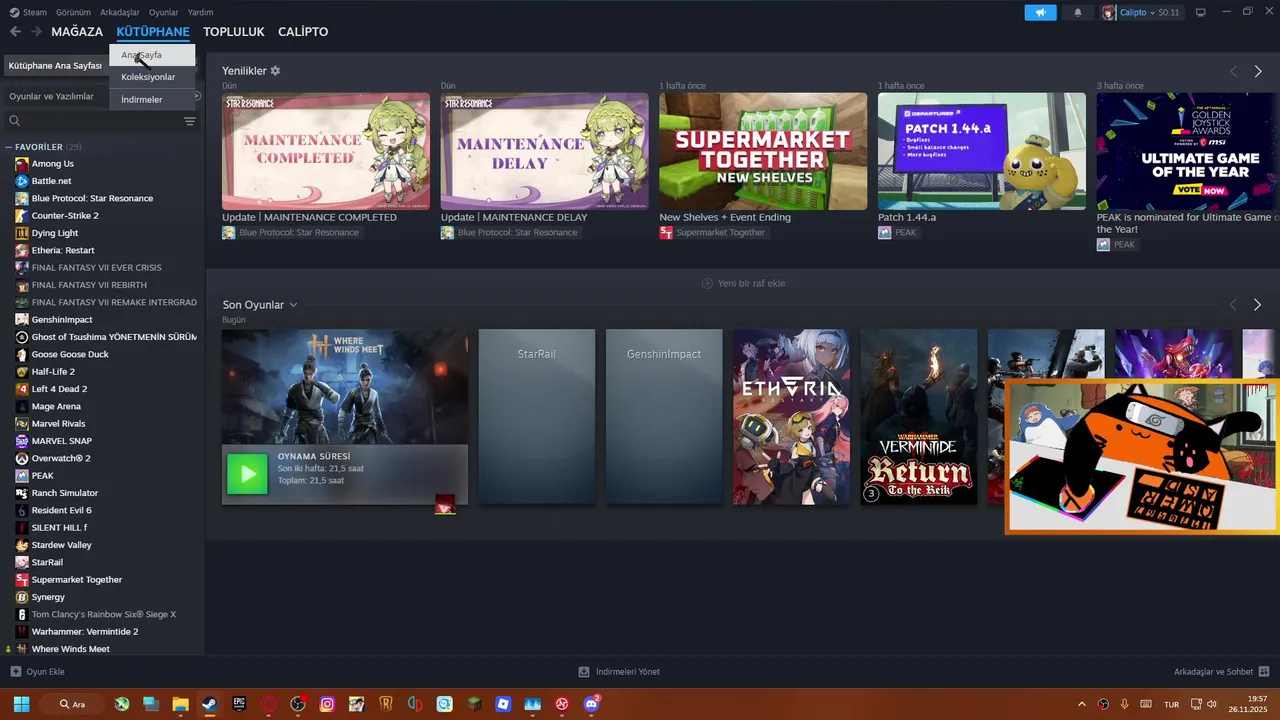Screen dimensions: 1280x720
Task: Click Among Us game icon in library
Action: (x=22, y=164)
